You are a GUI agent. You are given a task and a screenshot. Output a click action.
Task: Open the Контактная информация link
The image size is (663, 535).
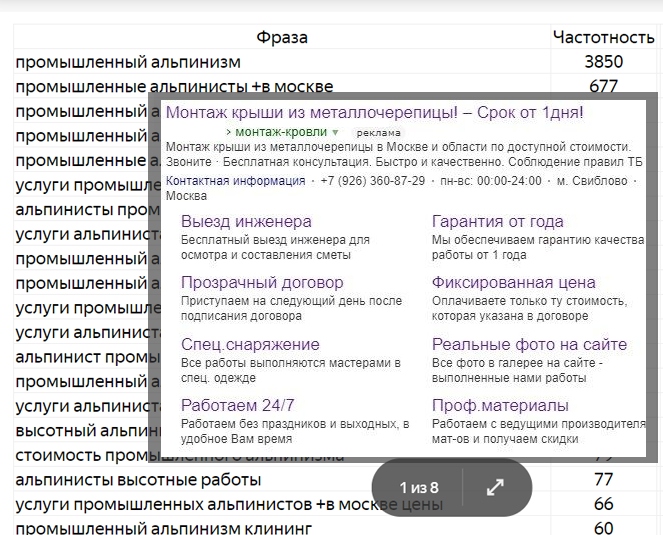(236, 181)
